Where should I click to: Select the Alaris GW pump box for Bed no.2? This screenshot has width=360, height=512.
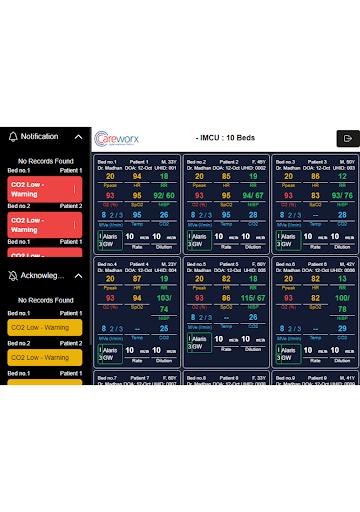(x=199, y=240)
